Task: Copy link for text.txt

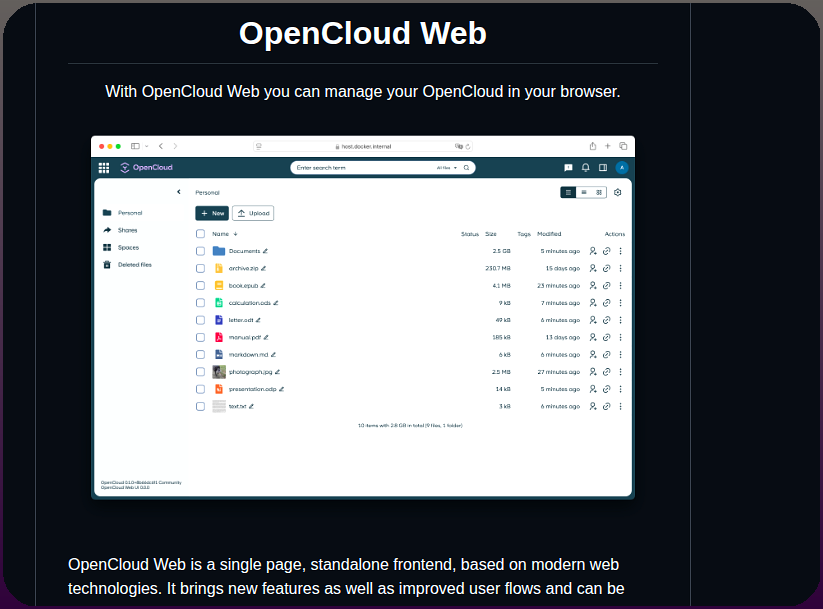Action: pos(607,406)
